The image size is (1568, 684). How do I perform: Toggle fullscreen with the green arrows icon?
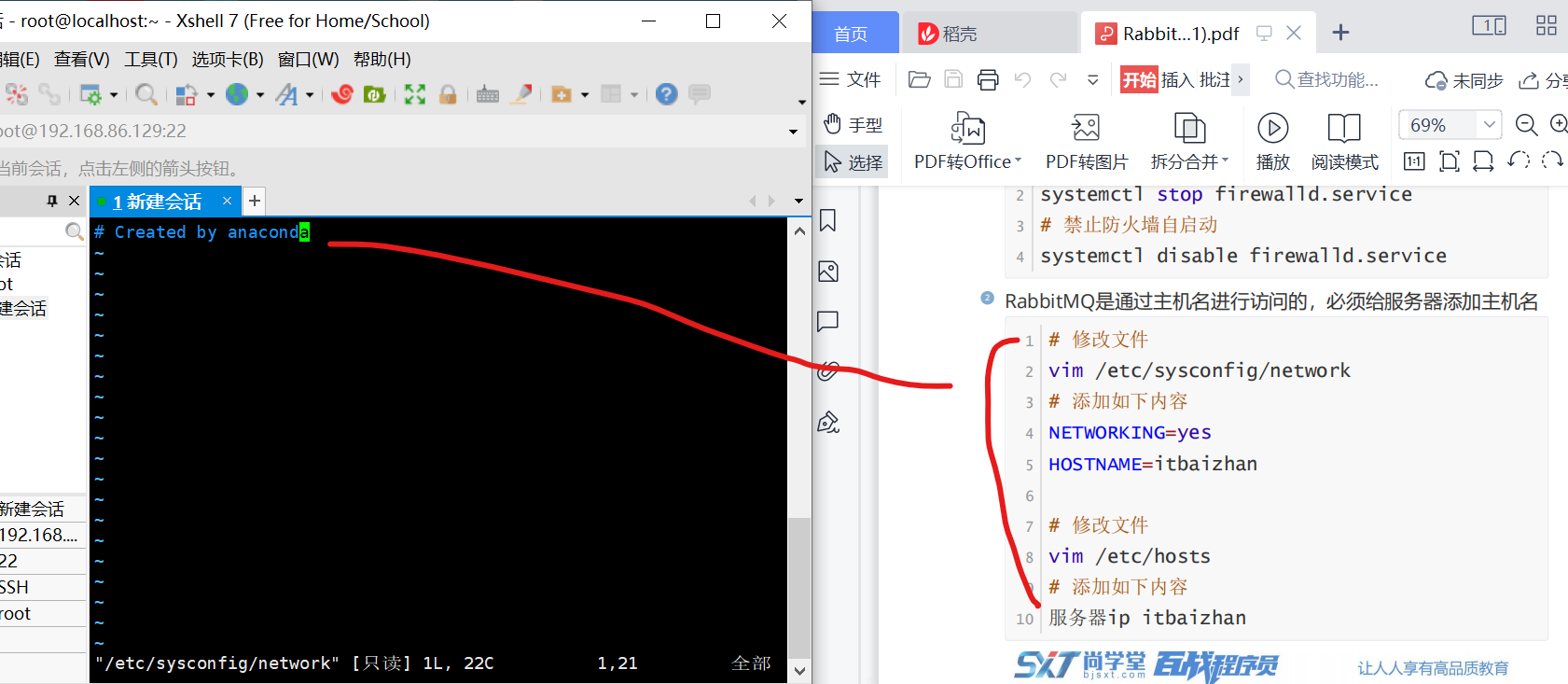(x=415, y=94)
